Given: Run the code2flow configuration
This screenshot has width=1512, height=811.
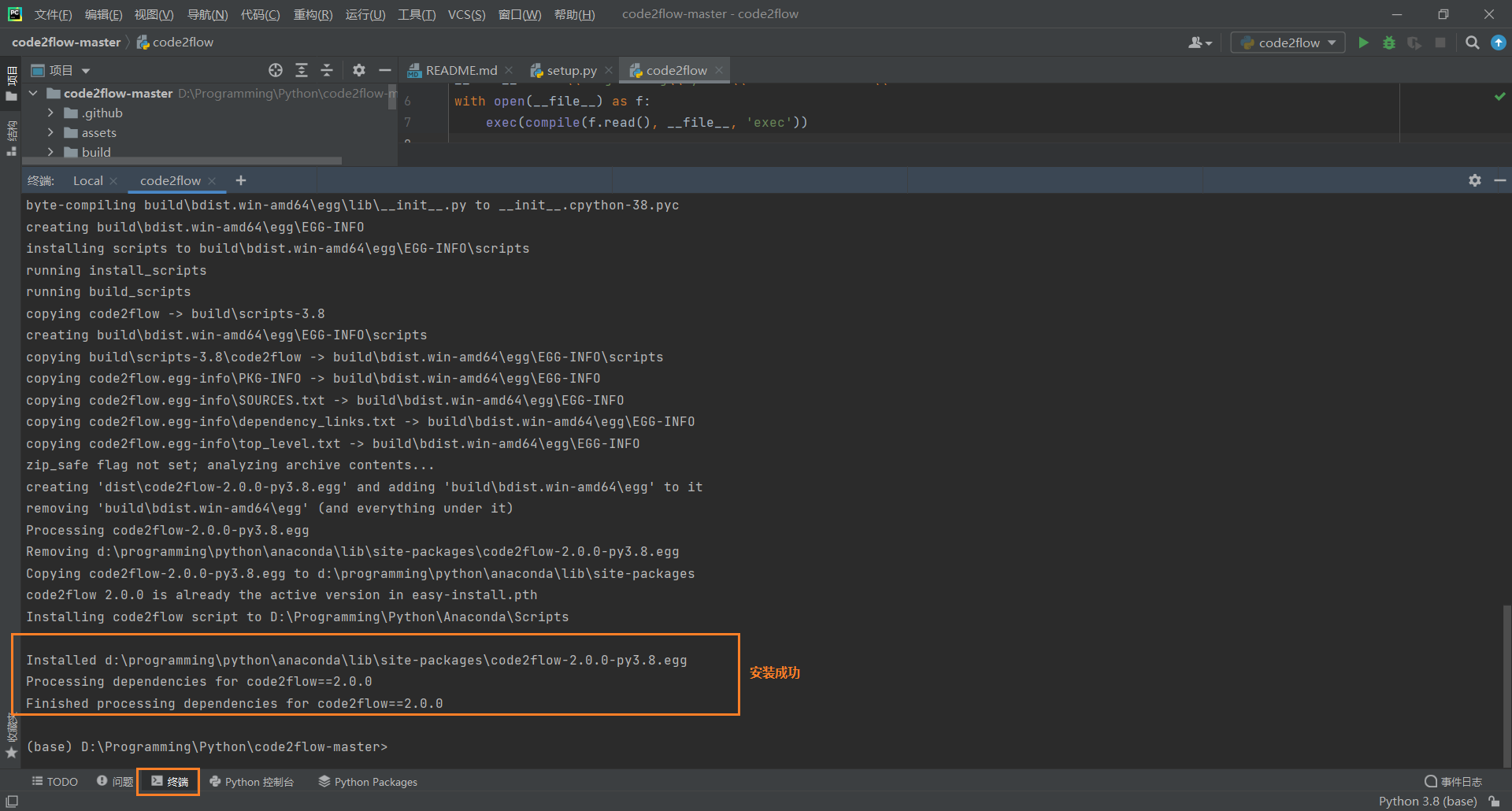Looking at the screenshot, I should coord(1363,43).
